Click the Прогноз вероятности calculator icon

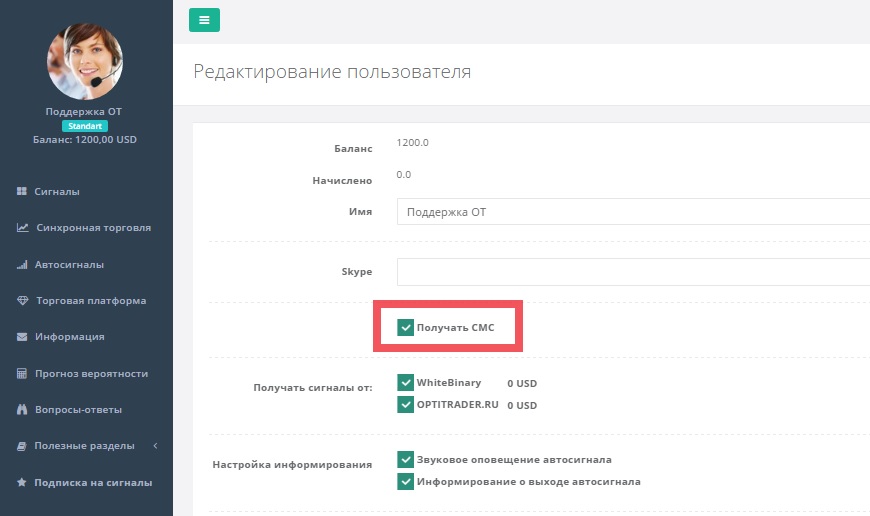click(22, 373)
